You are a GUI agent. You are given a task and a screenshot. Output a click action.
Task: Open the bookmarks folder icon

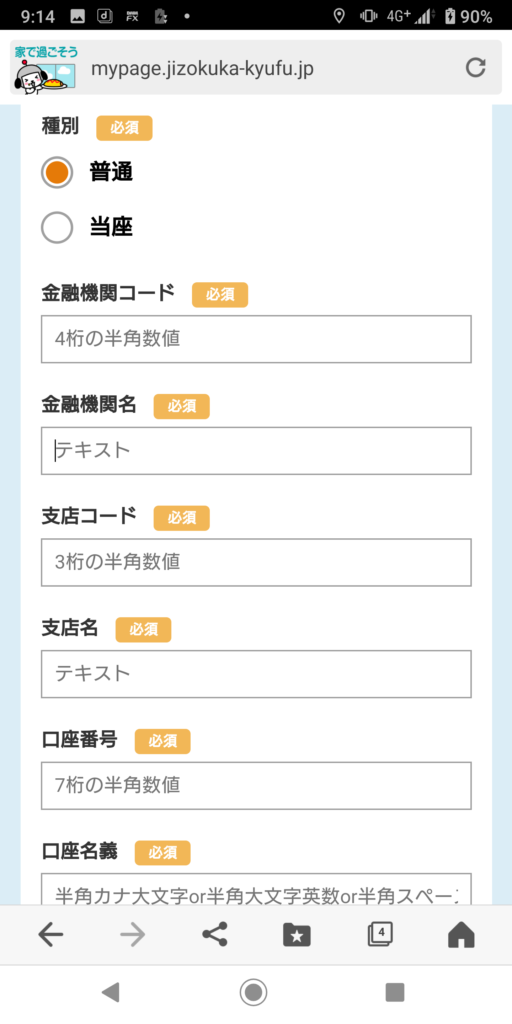pos(297,935)
